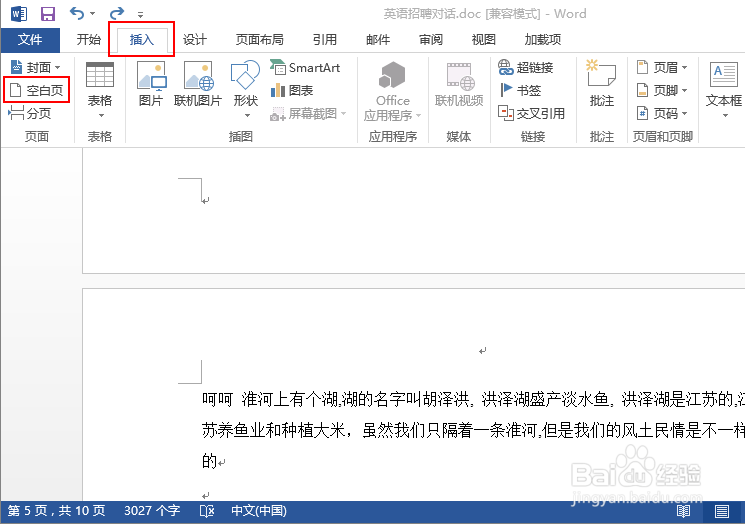Open the 加载项 tab
The width and height of the screenshot is (745, 524).
tap(543, 39)
